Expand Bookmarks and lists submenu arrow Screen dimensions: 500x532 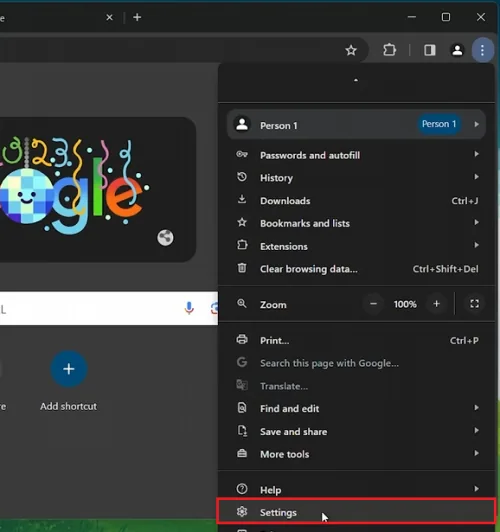click(x=476, y=222)
